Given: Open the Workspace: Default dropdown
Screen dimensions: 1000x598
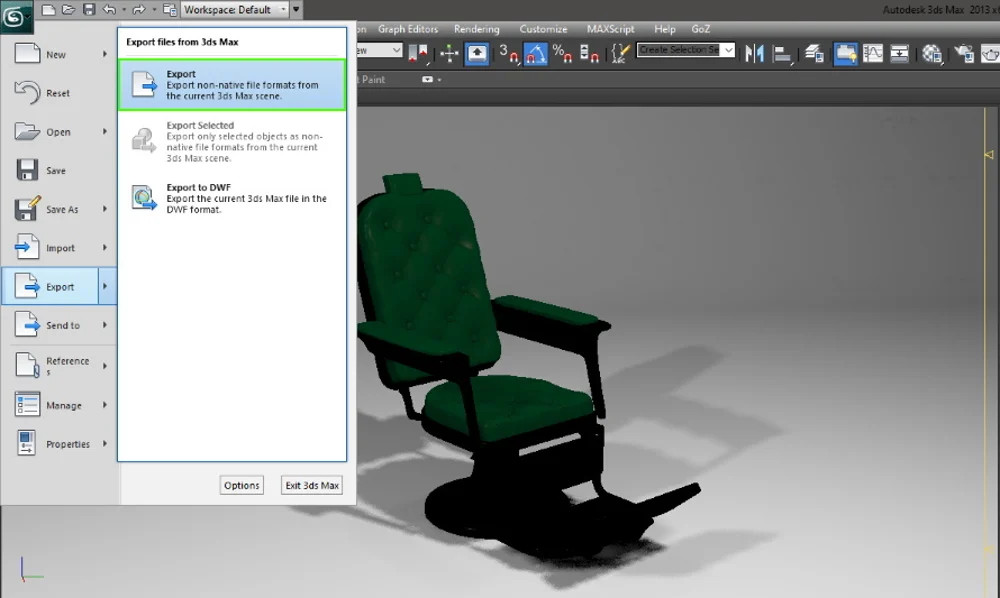Looking at the screenshot, I should (236, 10).
